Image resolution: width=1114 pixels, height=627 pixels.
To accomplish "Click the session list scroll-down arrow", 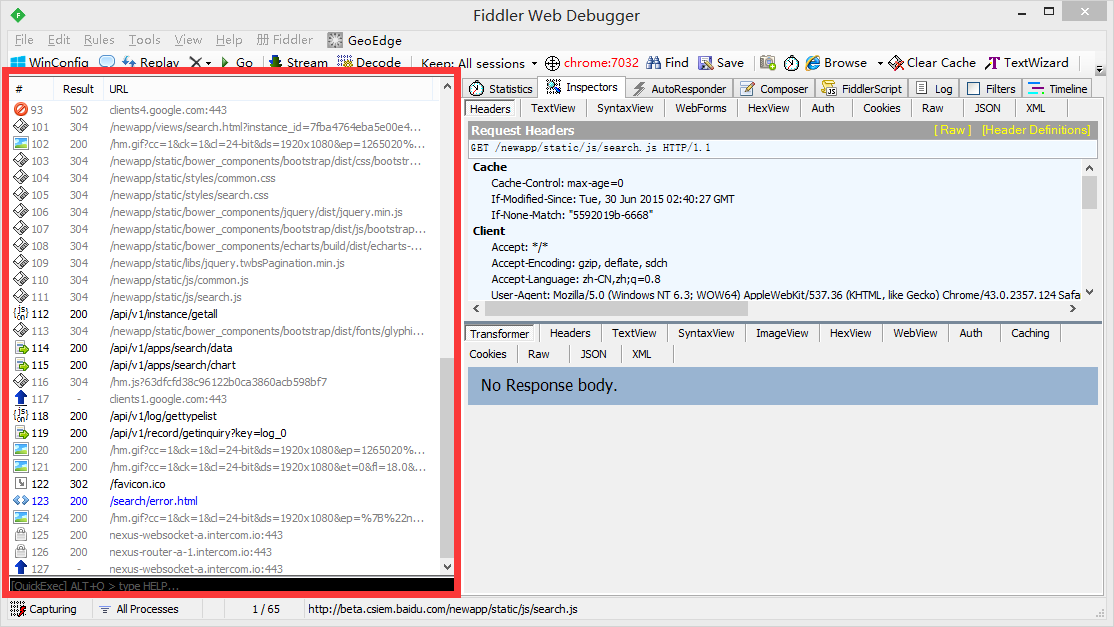I will coord(447,567).
